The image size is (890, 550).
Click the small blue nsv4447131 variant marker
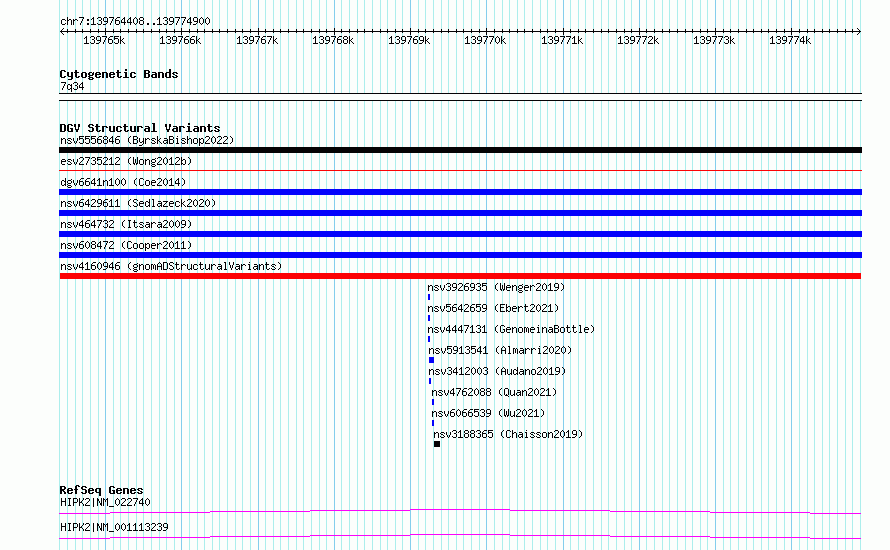pos(429,339)
